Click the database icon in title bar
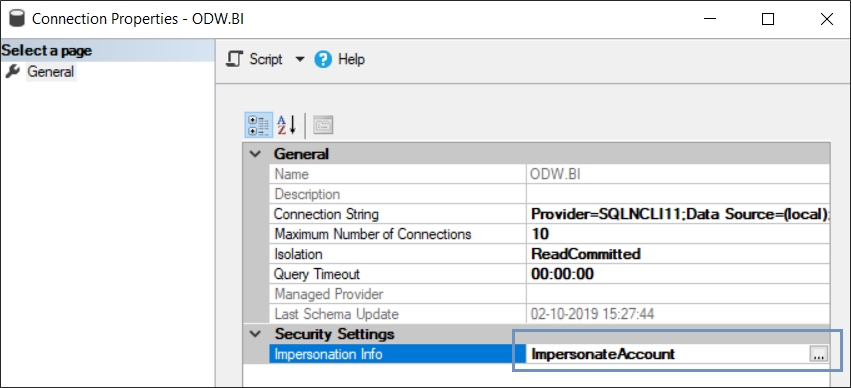The width and height of the screenshot is (851, 388). click(17, 19)
